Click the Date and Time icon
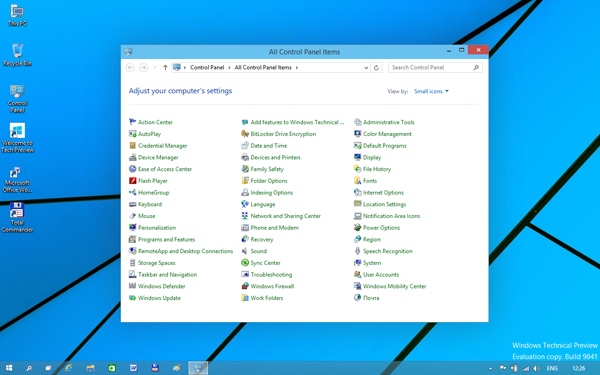 245,146
